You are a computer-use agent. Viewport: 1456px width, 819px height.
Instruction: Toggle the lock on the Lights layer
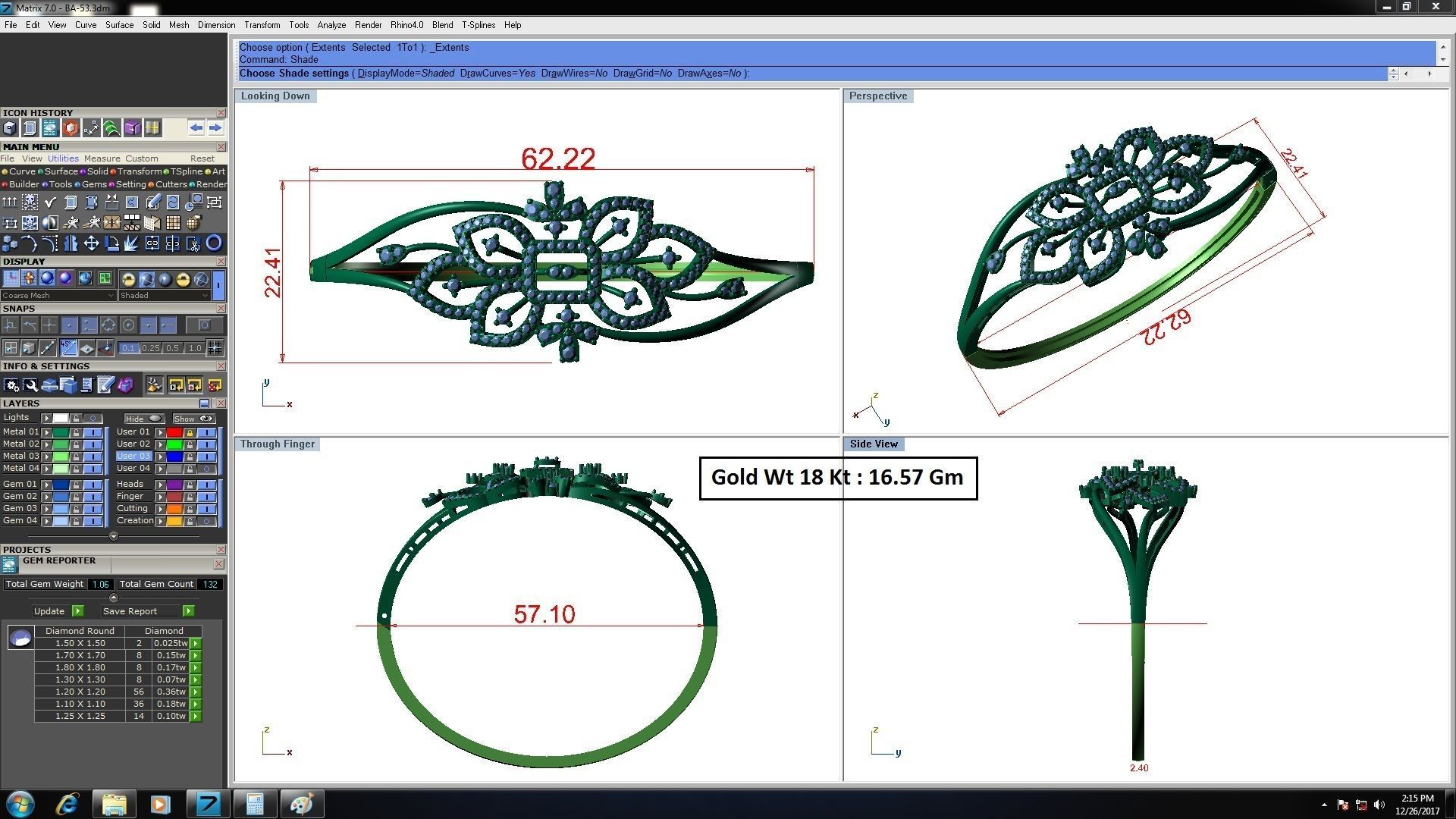pyautogui.click(x=76, y=418)
